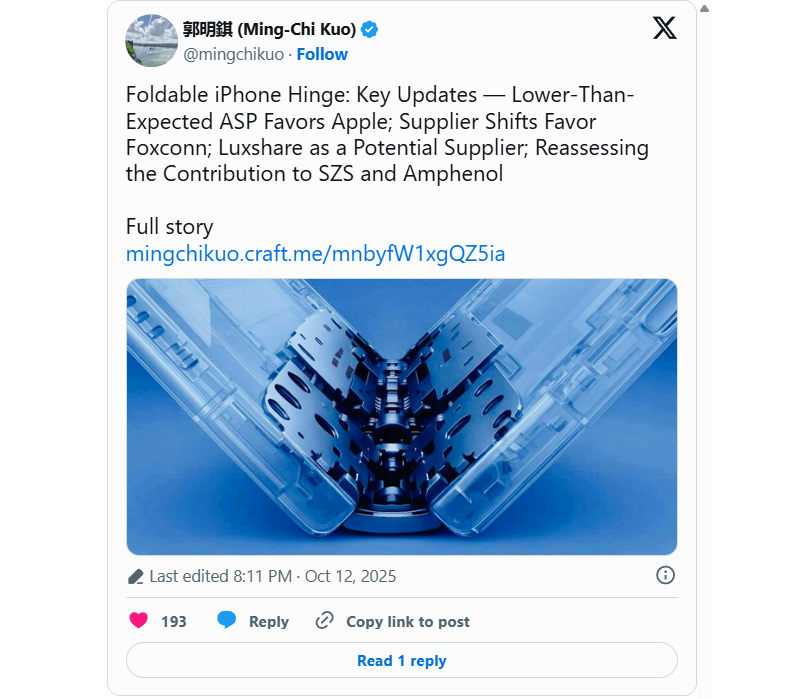Open the mingchikuo.craft.me full story link

coord(315,254)
